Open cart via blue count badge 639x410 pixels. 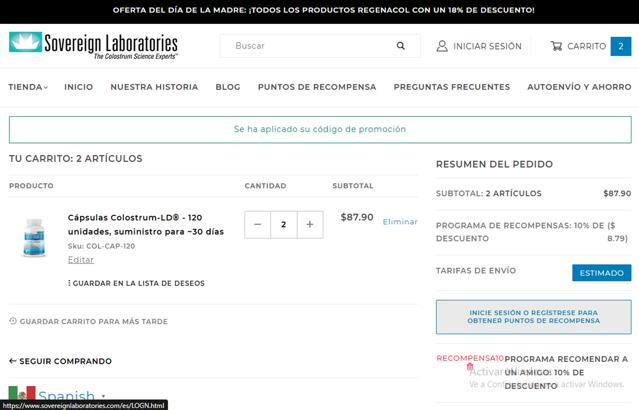click(x=621, y=46)
